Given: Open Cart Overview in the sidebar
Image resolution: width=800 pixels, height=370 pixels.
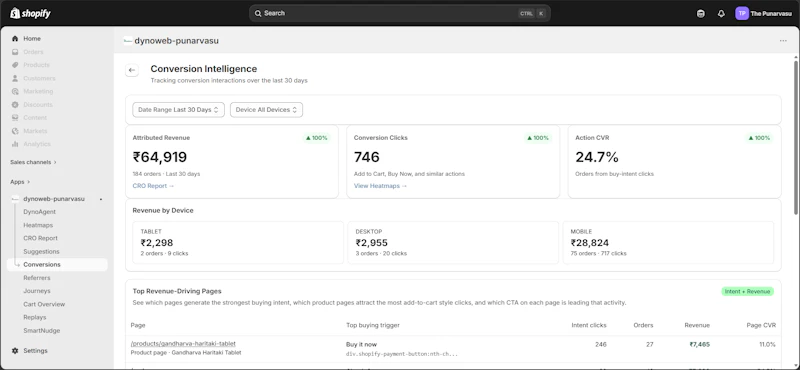Looking at the screenshot, I should (x=44, y=304).
